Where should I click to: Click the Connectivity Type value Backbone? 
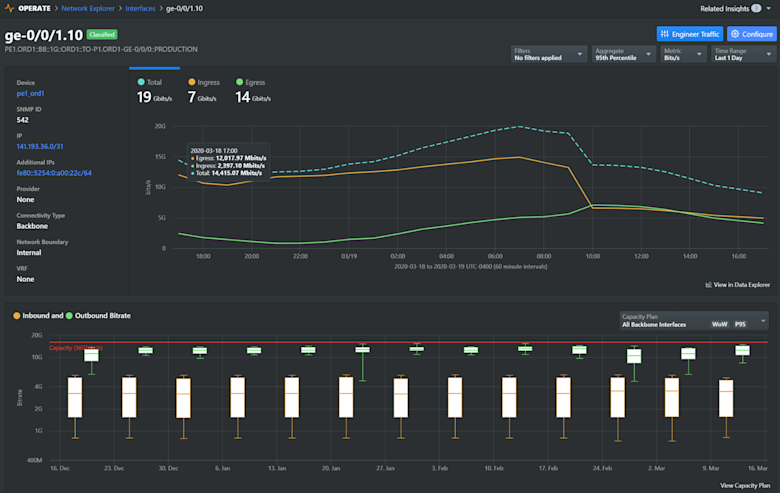coord(32,226)
